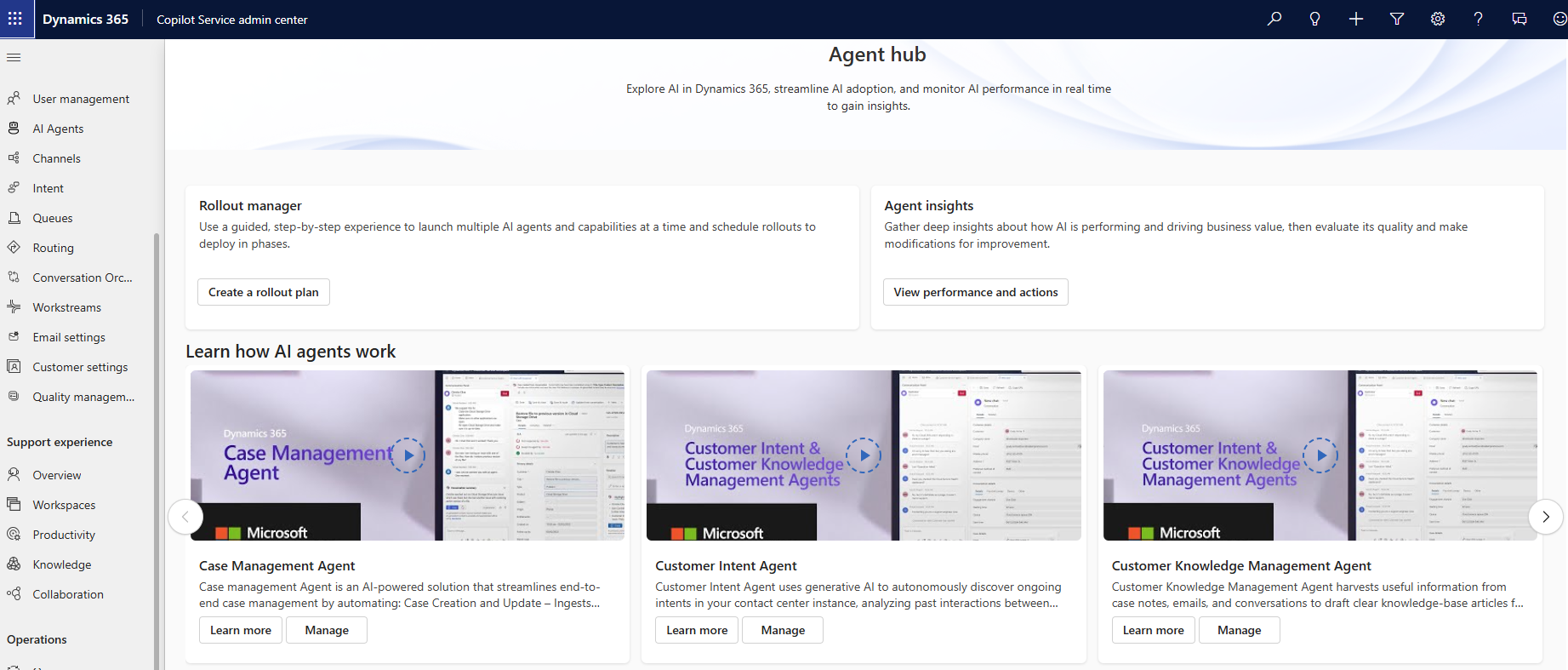Open the advanced filter funnel icon
The image size is (1568, 670).
(x=1397, y=19)
